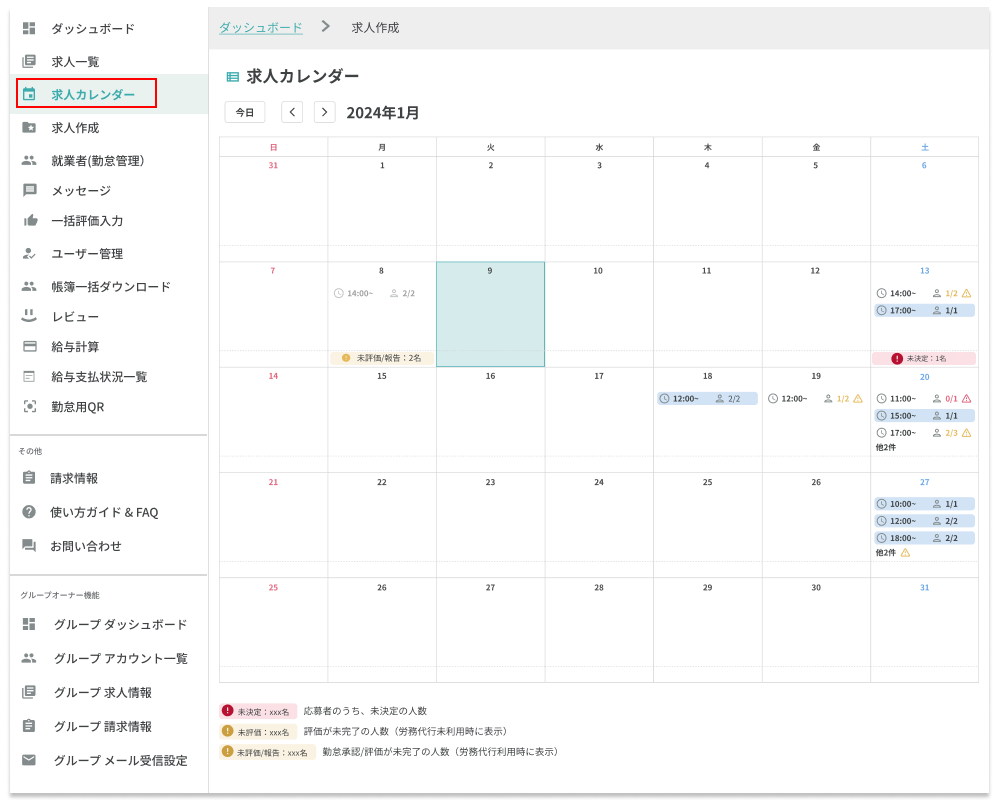
Task: Open January 27 10:00~ 1/1 shift
Action: pyautogui.click(x=924, y=504)
